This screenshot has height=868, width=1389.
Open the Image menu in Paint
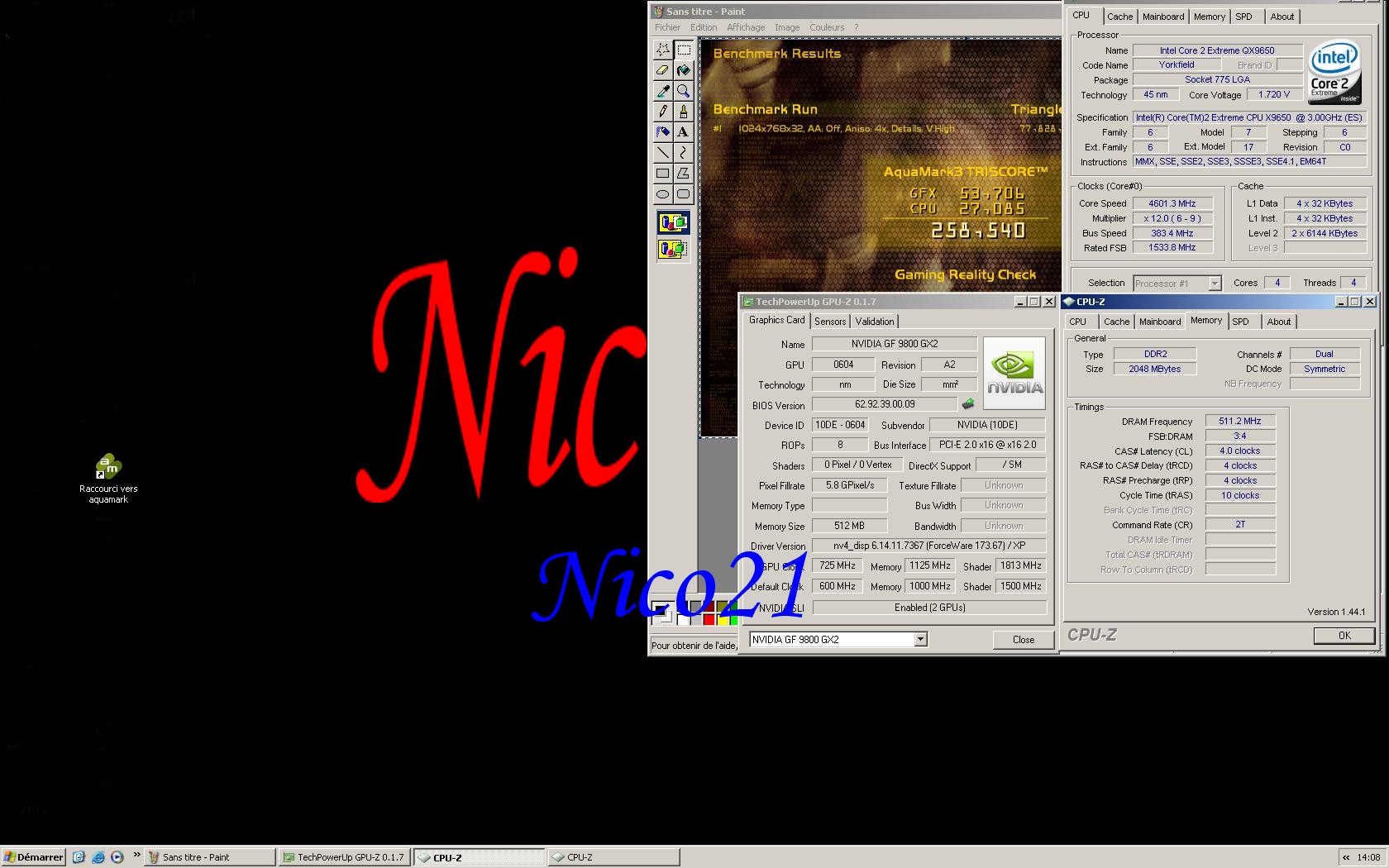pos(787,27)
